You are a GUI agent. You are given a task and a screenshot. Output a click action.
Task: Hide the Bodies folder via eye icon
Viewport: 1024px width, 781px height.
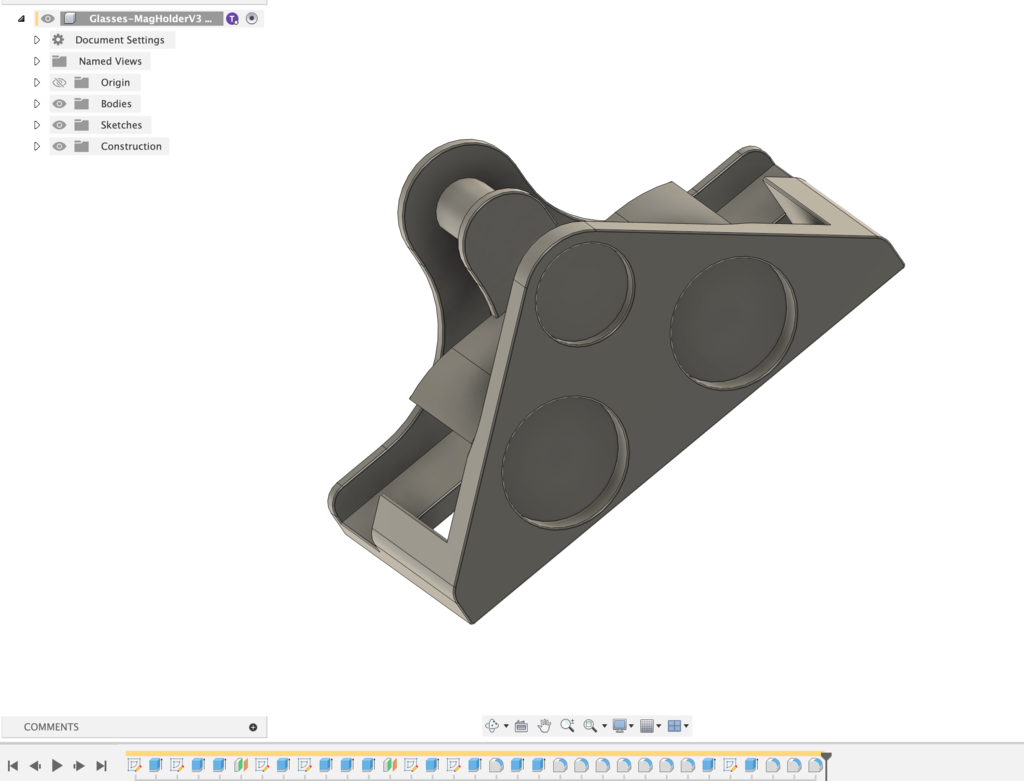(59, 104)
